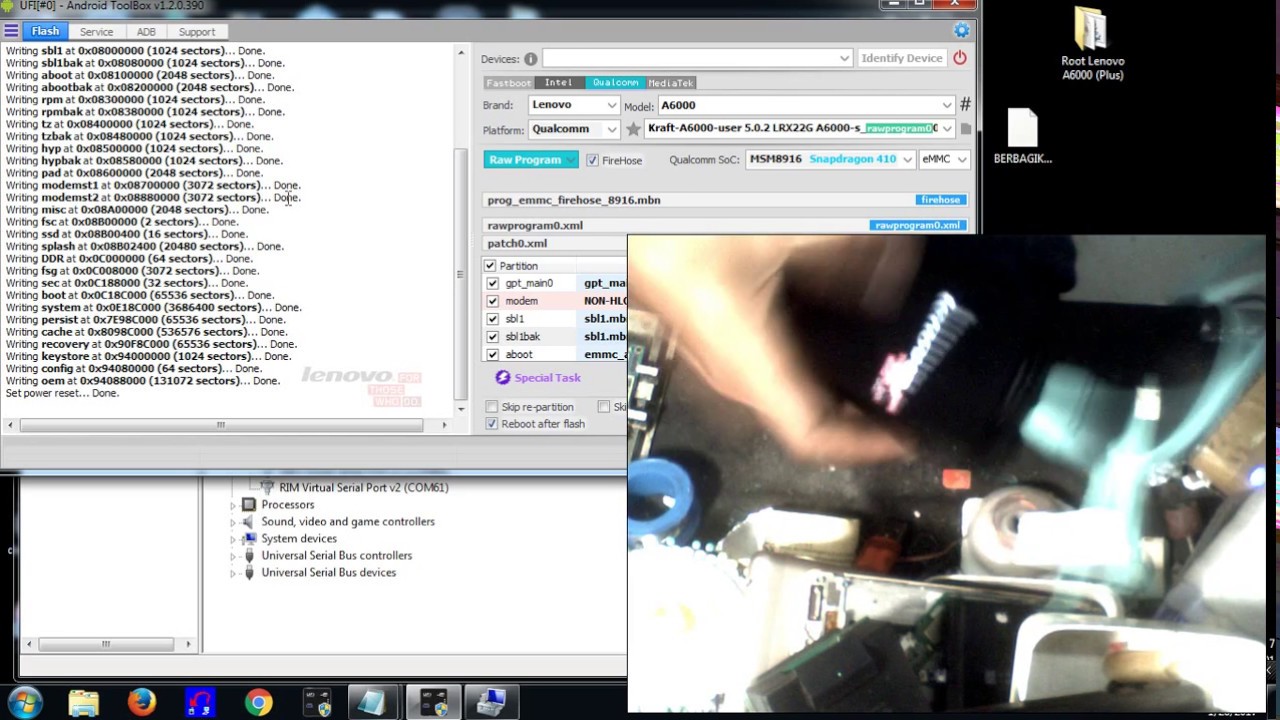Click Device Manager left pane horizontal scrollbar

pos(108,644)
